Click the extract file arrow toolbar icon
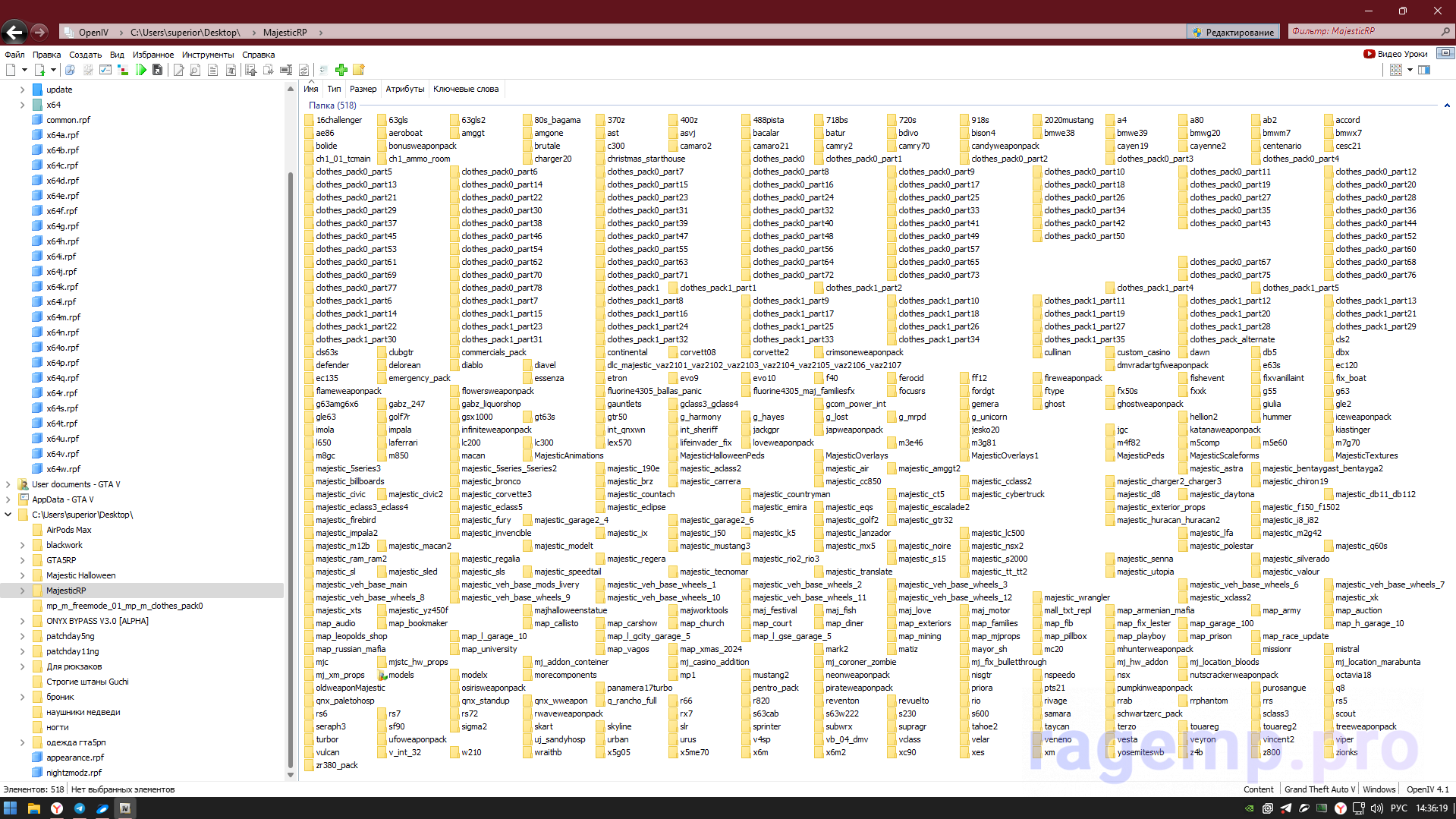1456x819 pixels. point(250,70)
